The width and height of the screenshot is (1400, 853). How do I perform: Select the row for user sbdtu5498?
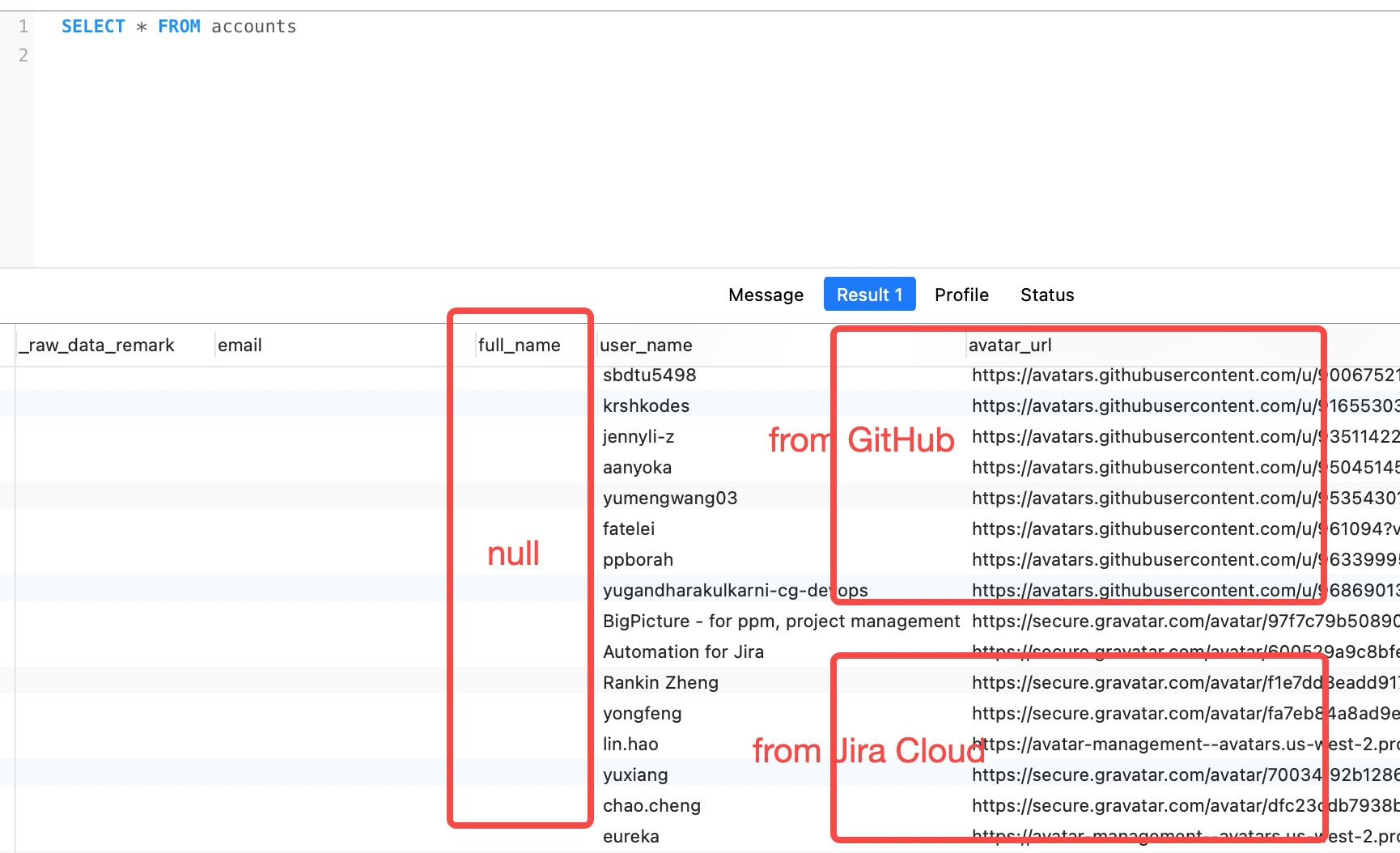tap(648, 375)
